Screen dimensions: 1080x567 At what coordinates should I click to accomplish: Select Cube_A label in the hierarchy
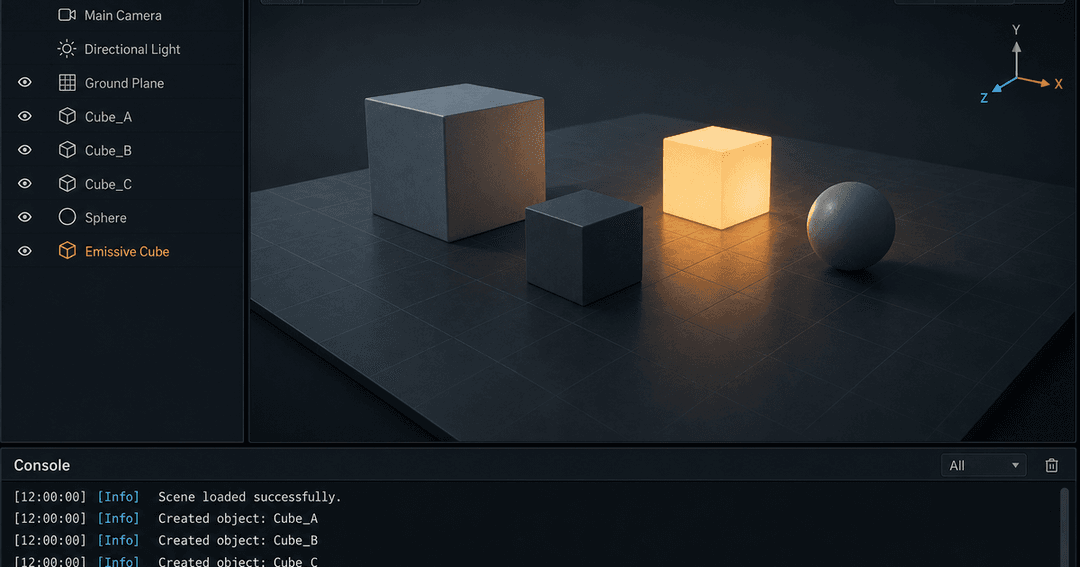click(x=108, y=117)
